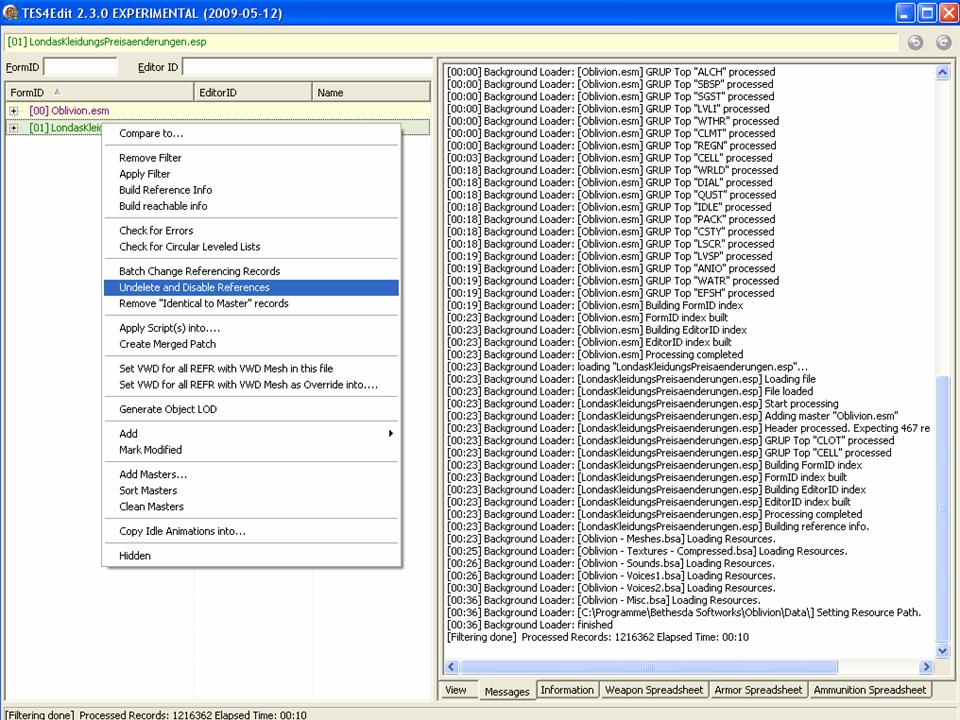Click the 'Background Loader: finished' log line
The height and width of the screenshot is (720, 960).
(x=530, y=624)
